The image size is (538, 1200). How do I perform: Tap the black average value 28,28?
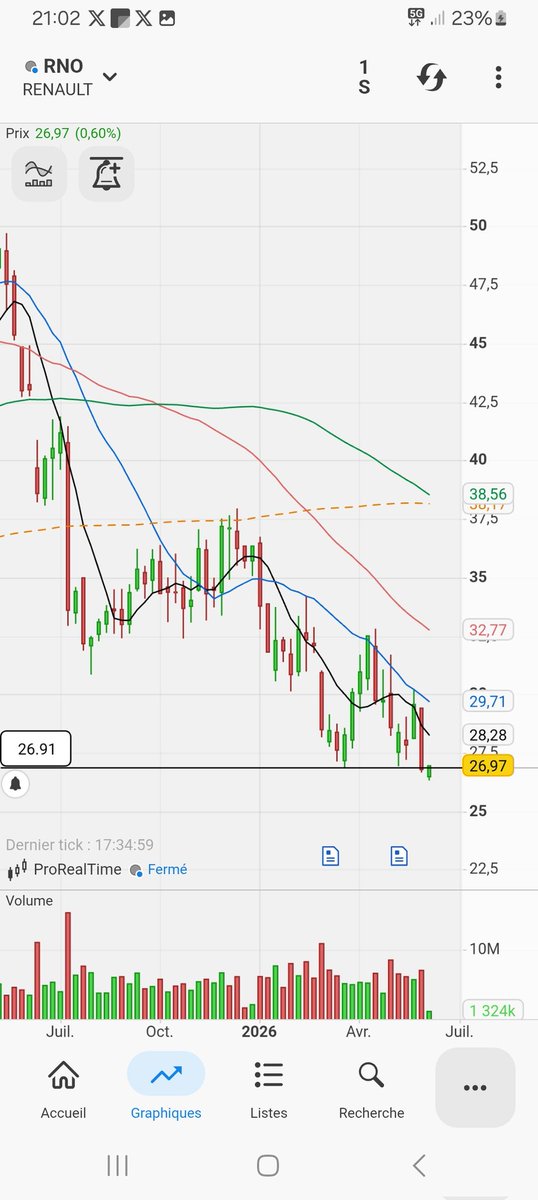(488, 735)
